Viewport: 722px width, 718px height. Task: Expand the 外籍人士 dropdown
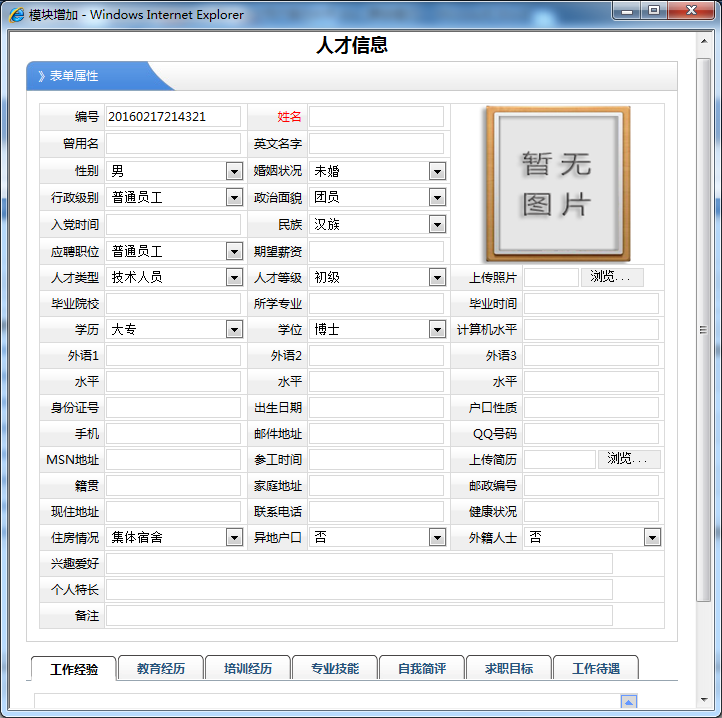click(651, 537)
